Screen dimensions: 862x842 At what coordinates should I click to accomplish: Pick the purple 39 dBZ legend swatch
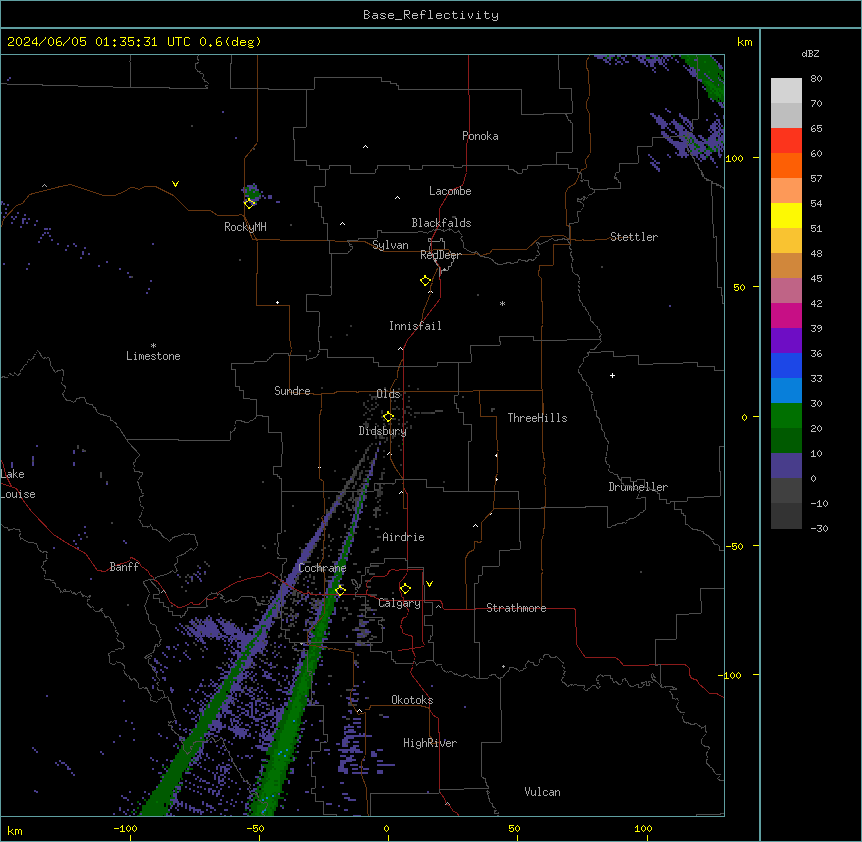[786, 341]
